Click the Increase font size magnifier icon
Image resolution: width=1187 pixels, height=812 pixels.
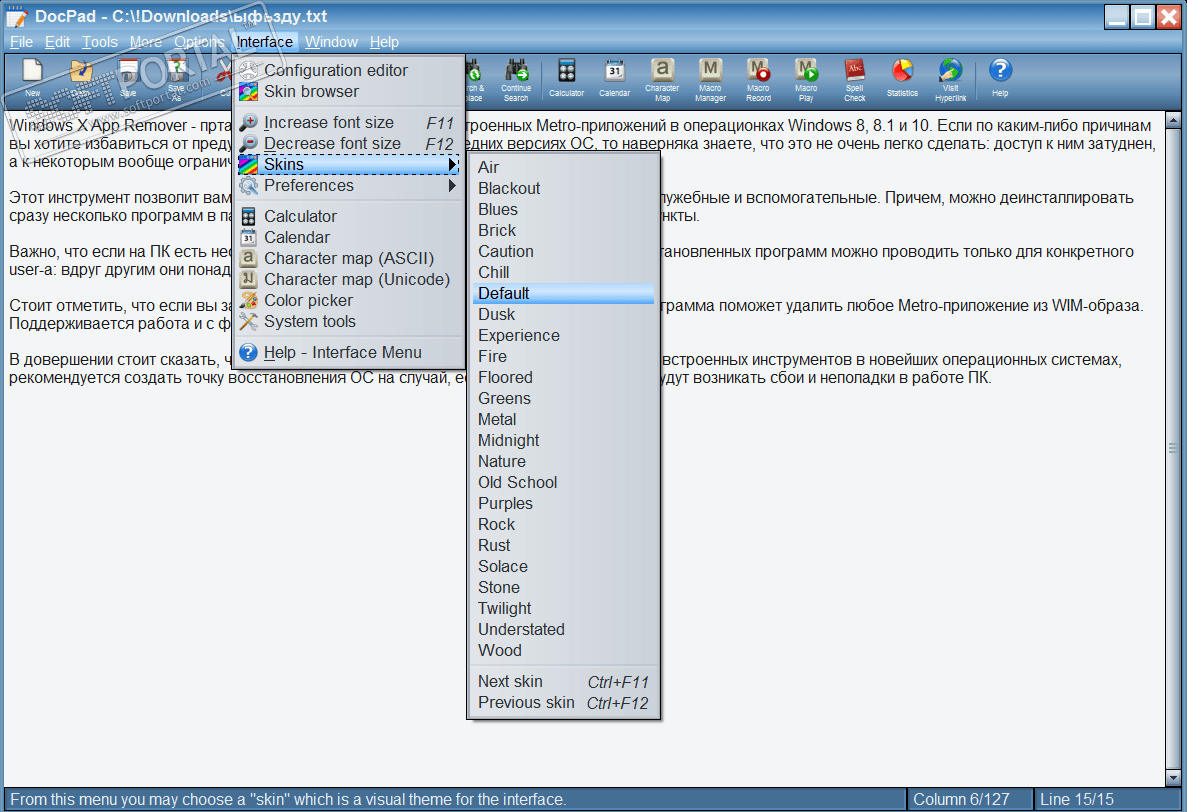(248, 123)
